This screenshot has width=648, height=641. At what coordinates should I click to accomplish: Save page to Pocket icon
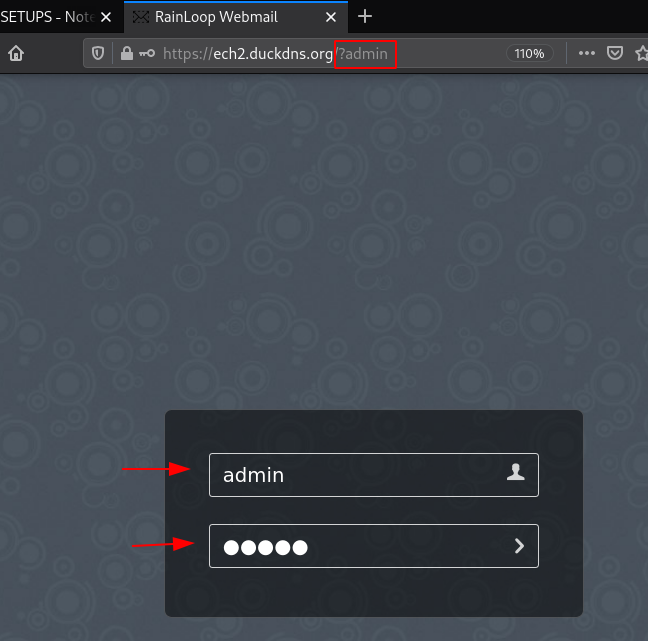(615, 53)
